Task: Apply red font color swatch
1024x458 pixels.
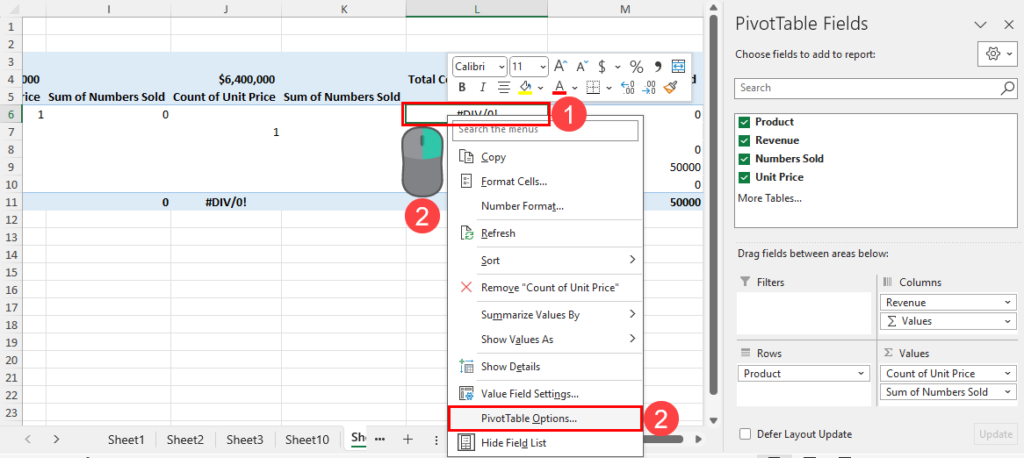Action: [x=560, y=87]
